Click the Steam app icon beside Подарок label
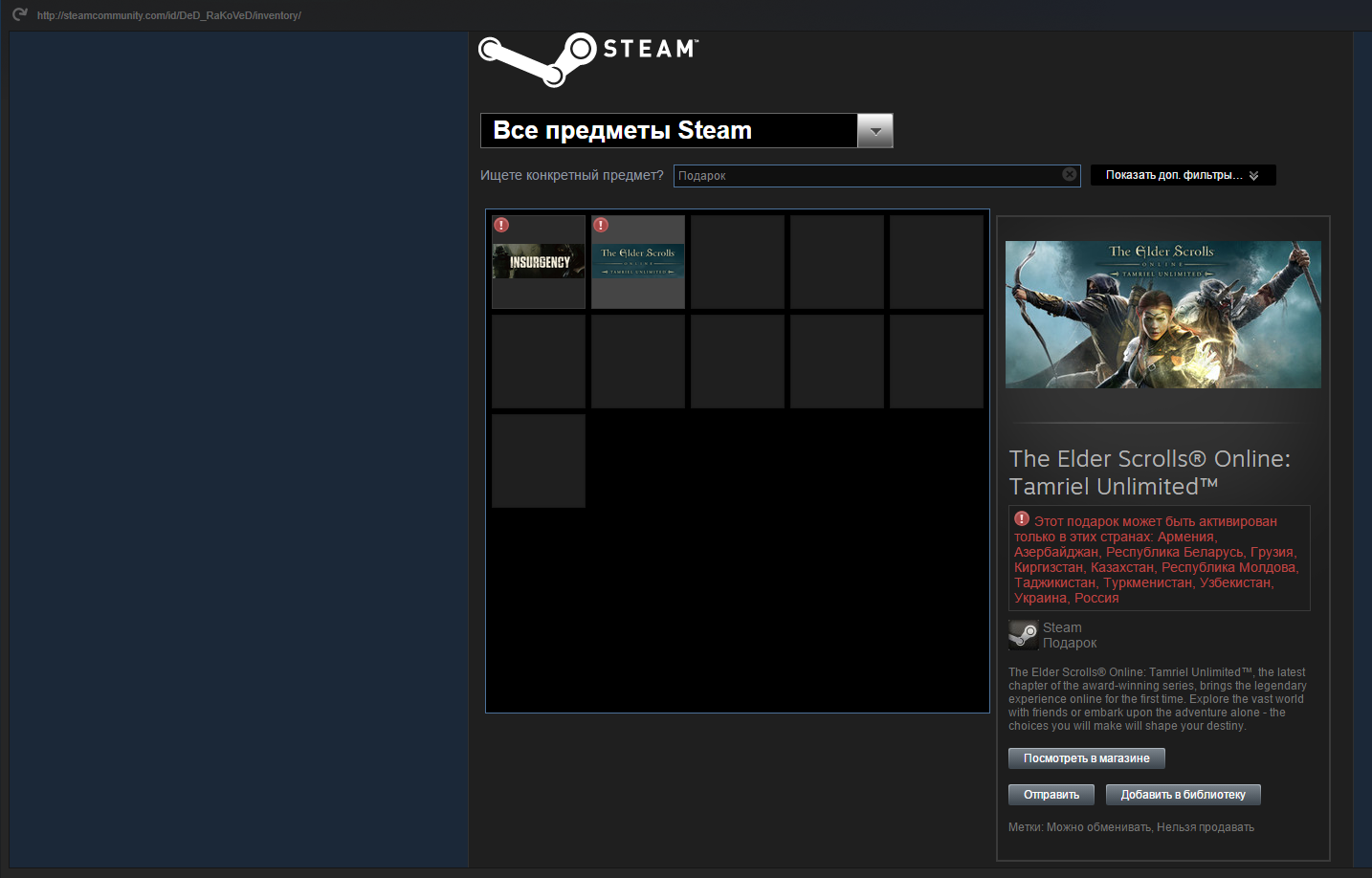This screenshot has width=1372, height=878. click(1023, 635)
